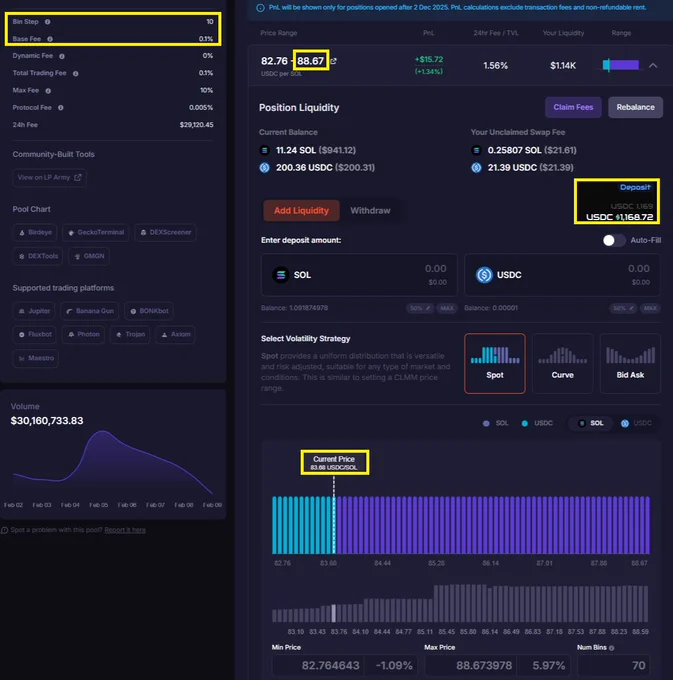Click the Volume chart curve
The image size is (673, 680).
113,463
